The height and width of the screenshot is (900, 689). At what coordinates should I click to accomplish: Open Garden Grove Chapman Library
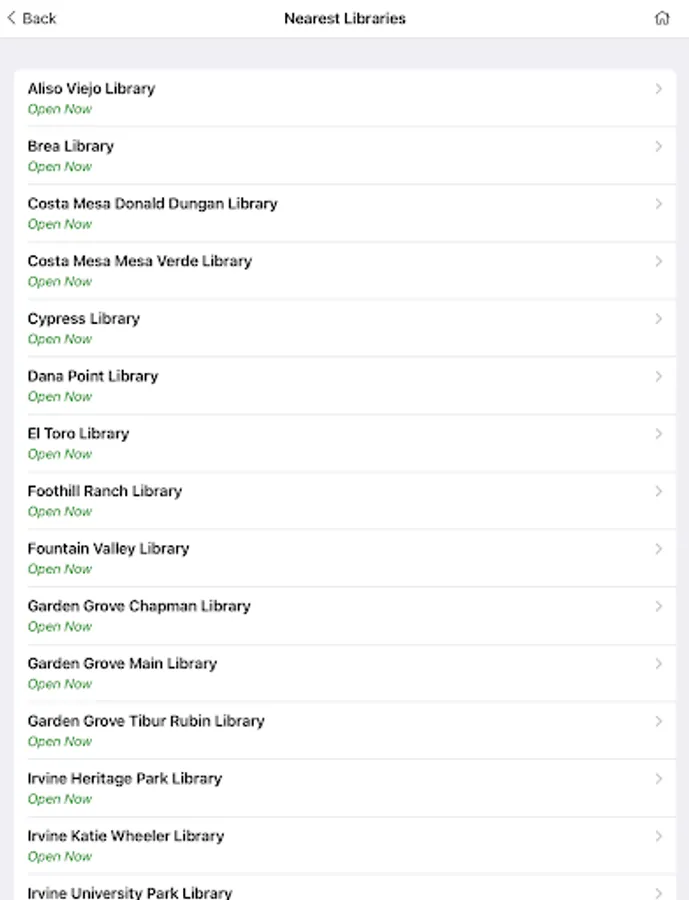pyautogui.click(x=139, y=606)
